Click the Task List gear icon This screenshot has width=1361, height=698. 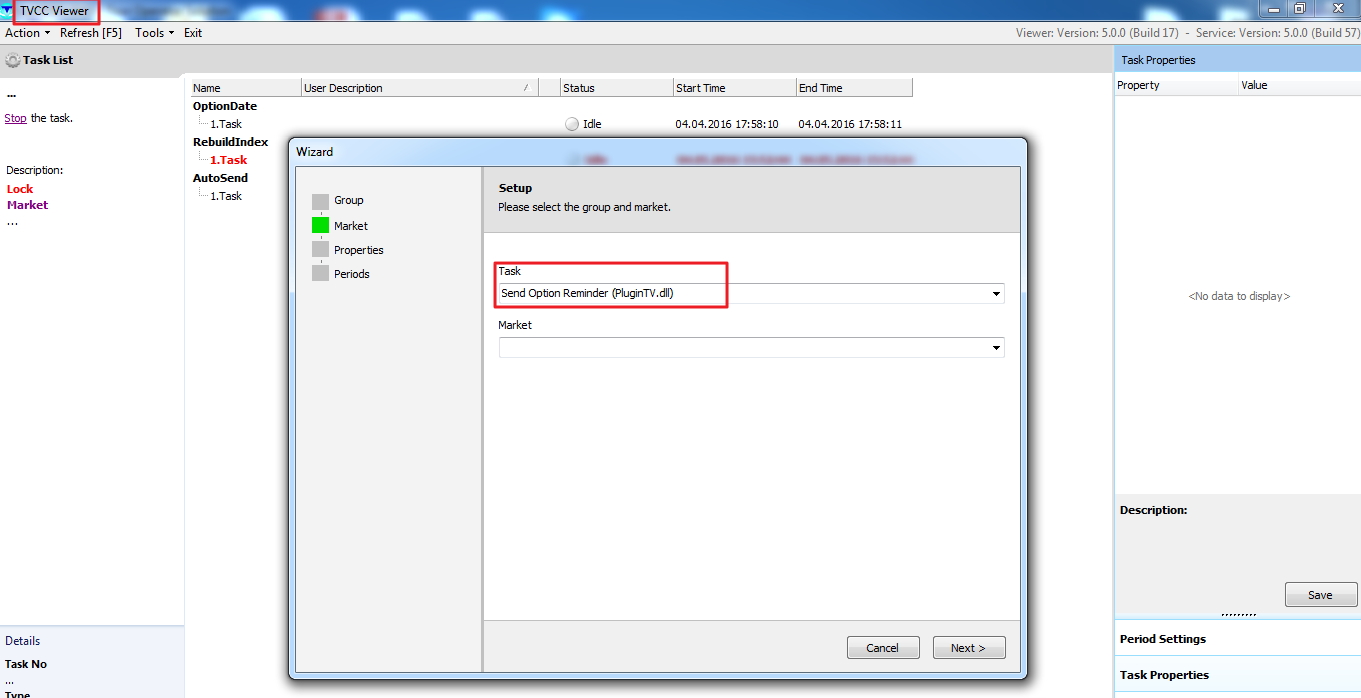pos(12,60)
